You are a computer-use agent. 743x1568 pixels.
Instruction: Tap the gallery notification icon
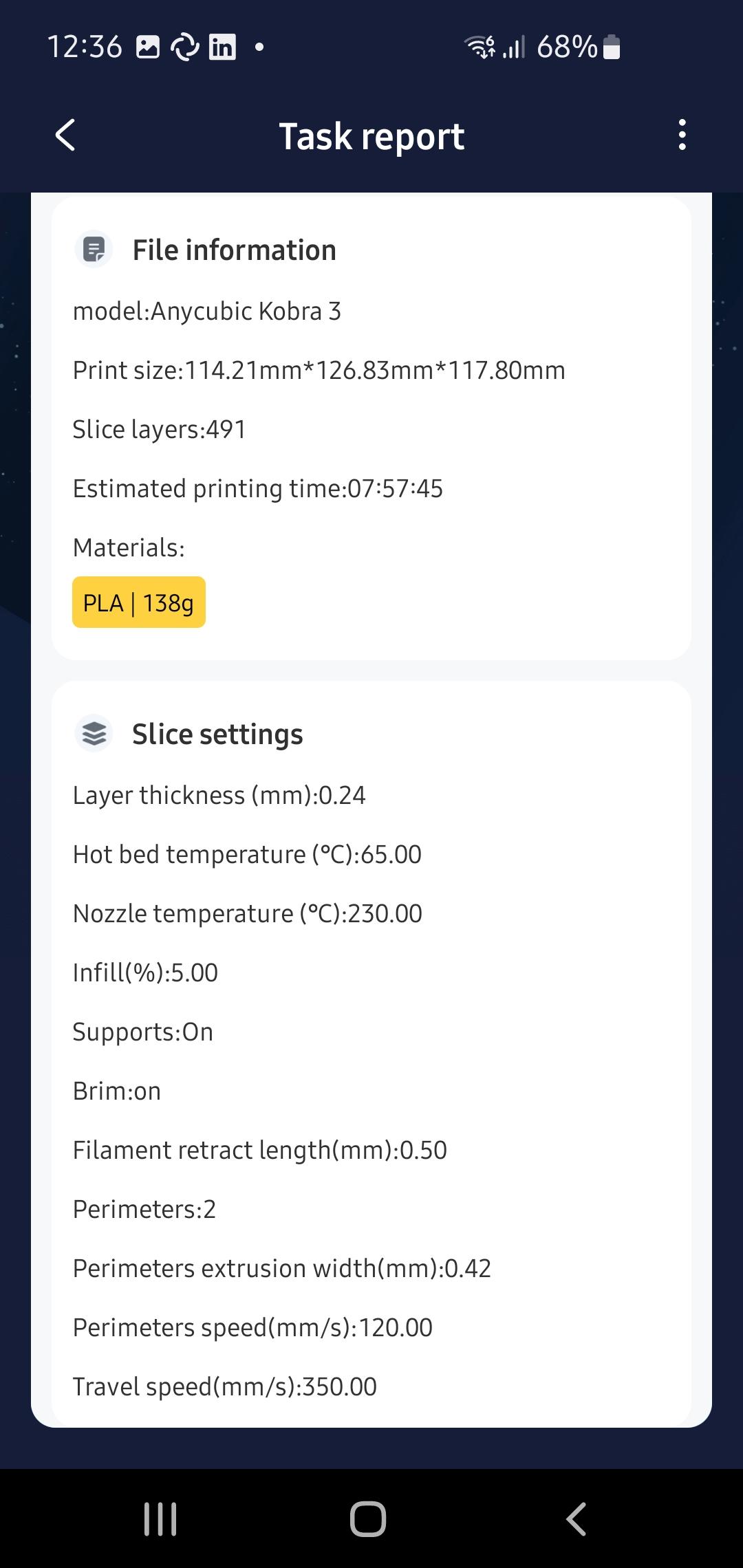click(x=148, y=47)
